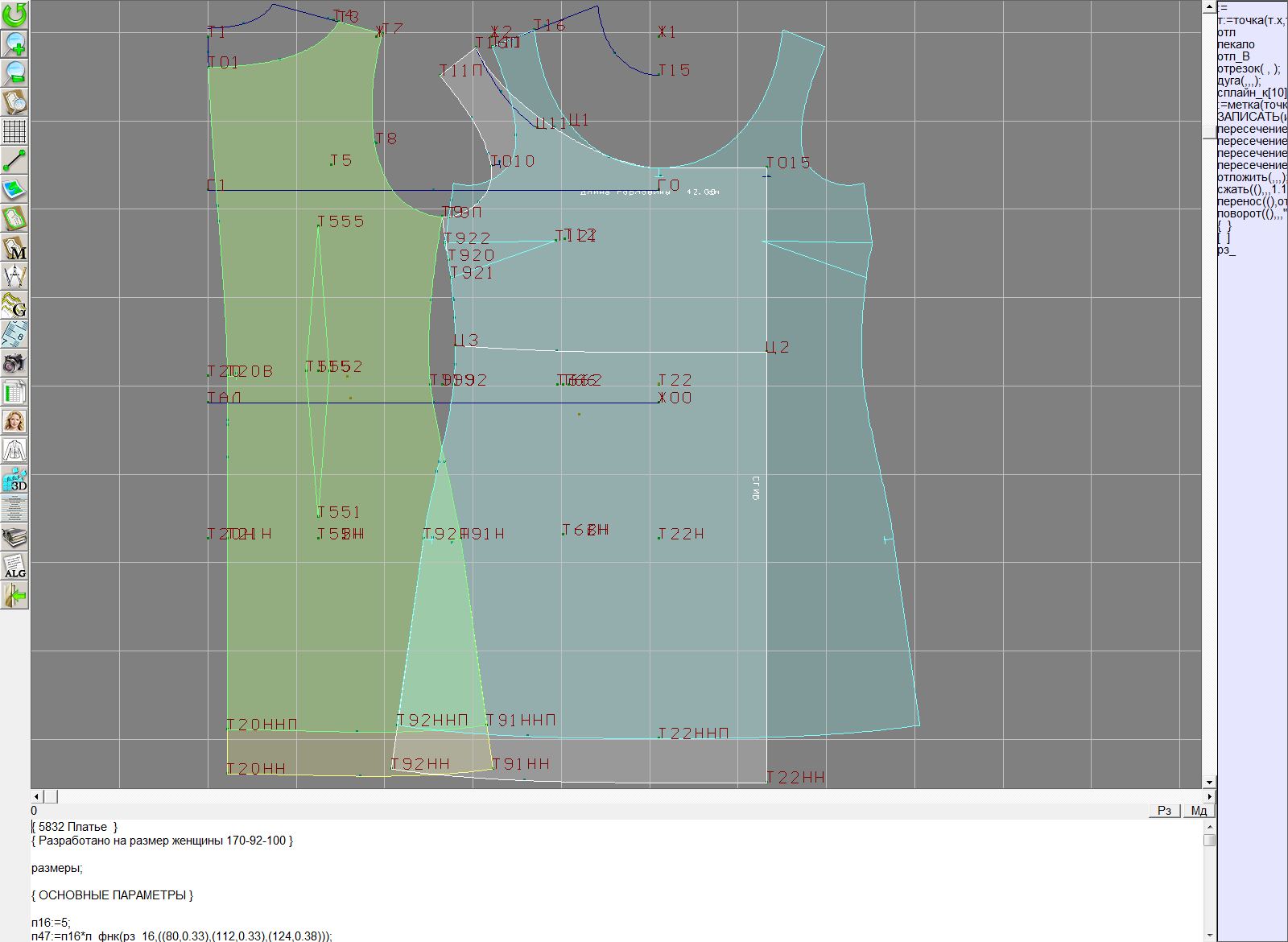Click the code editor scrollbar down arrow
Image resolution: width=1288 pixels, height=942 pixels.
coord(1208,936)
